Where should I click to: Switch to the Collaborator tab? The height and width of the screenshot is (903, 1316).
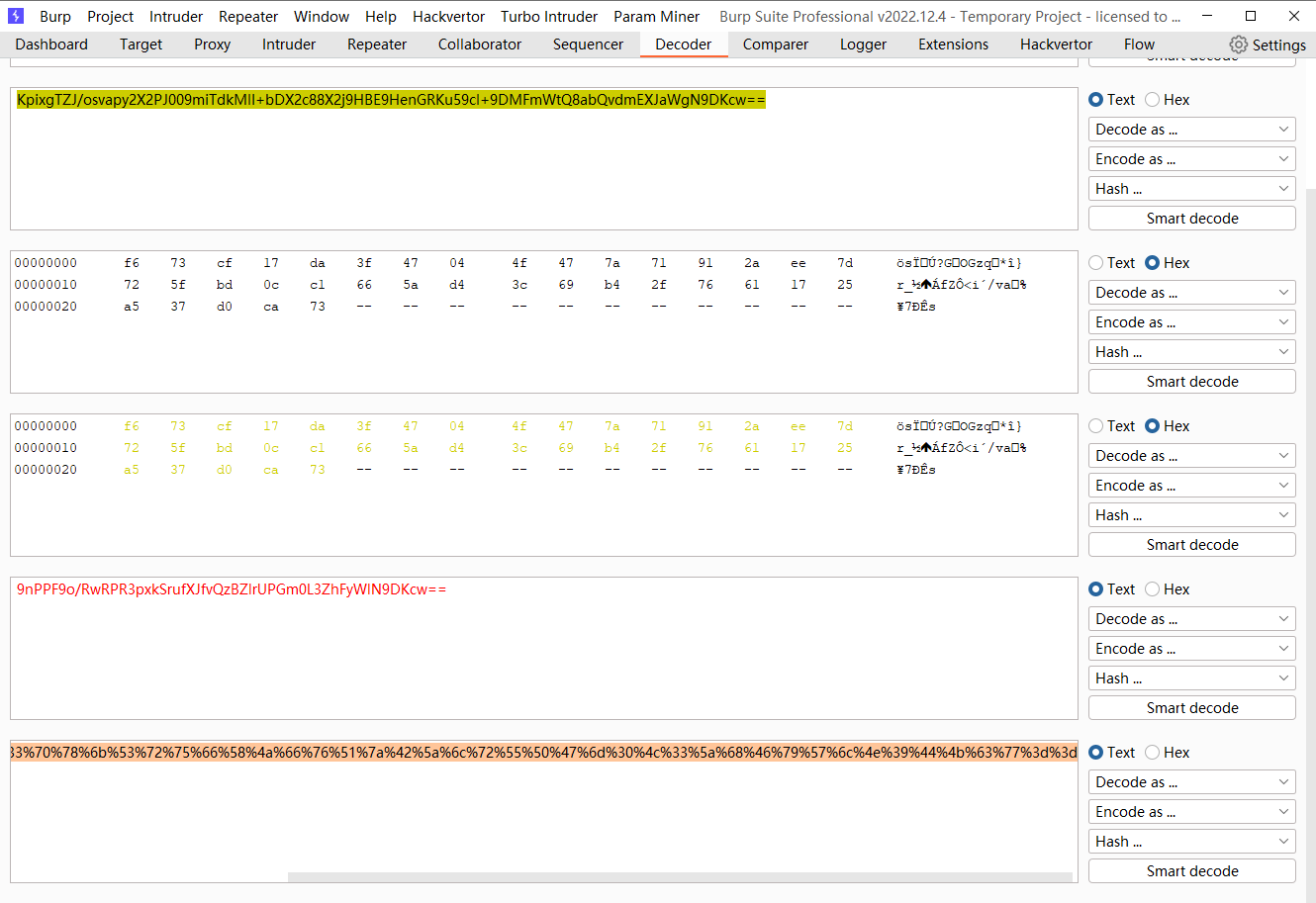click(480, 45)
